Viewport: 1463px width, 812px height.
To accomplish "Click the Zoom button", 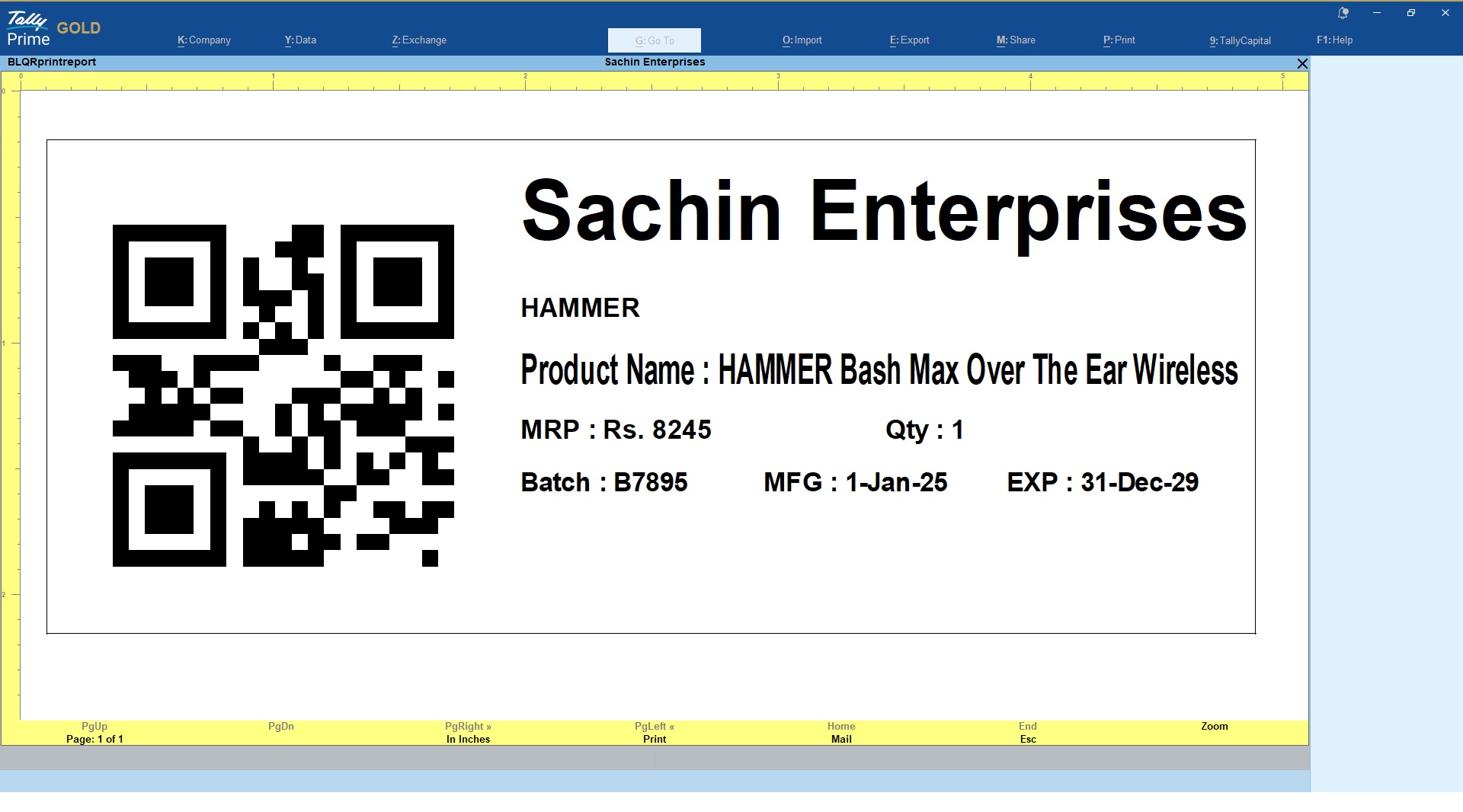I will (x=1214, y=727).
